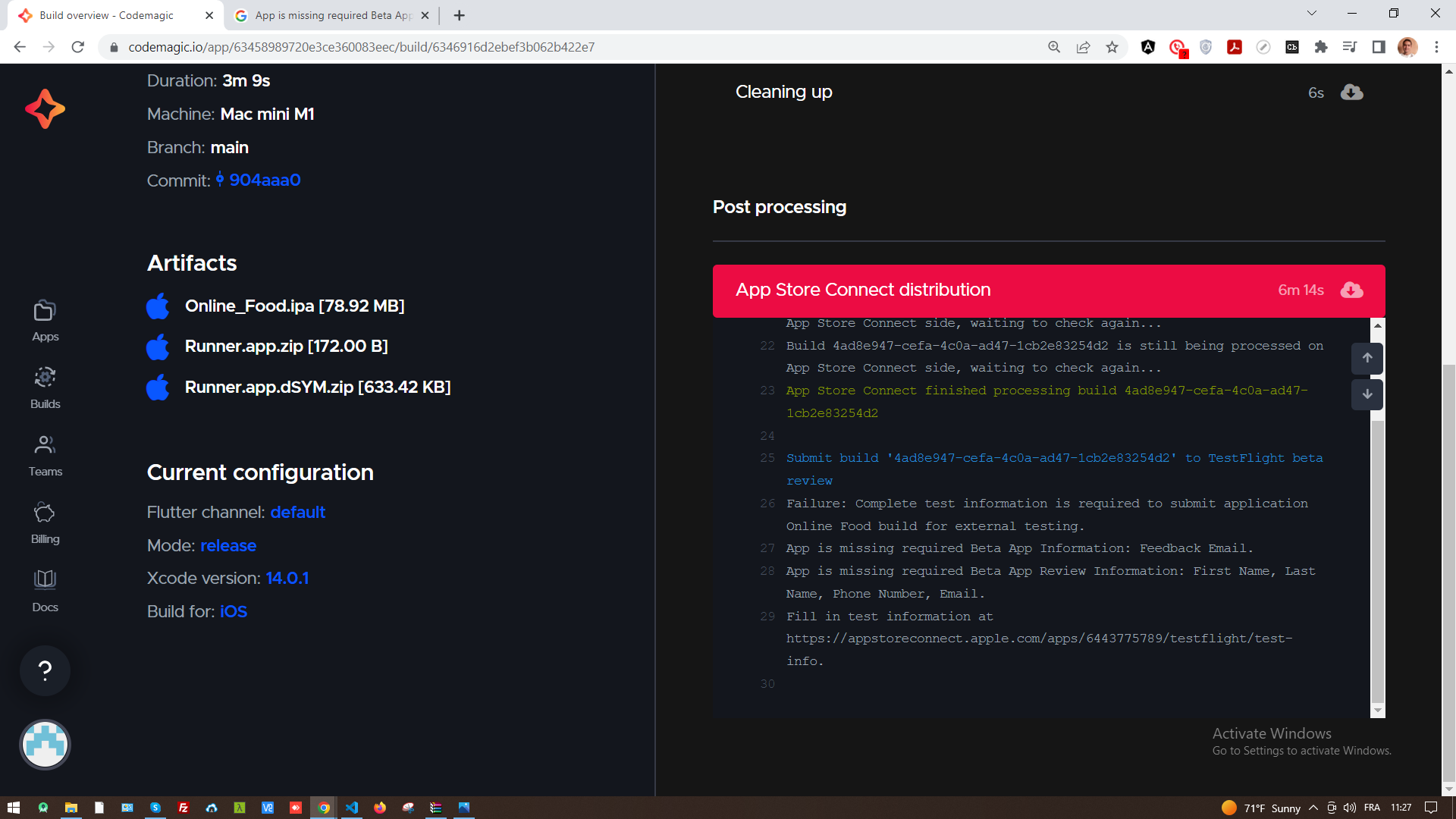This screenshot has width=1456, height=819.
Task: Switch to App is missing required Beta tab
Action: (332, 15)
